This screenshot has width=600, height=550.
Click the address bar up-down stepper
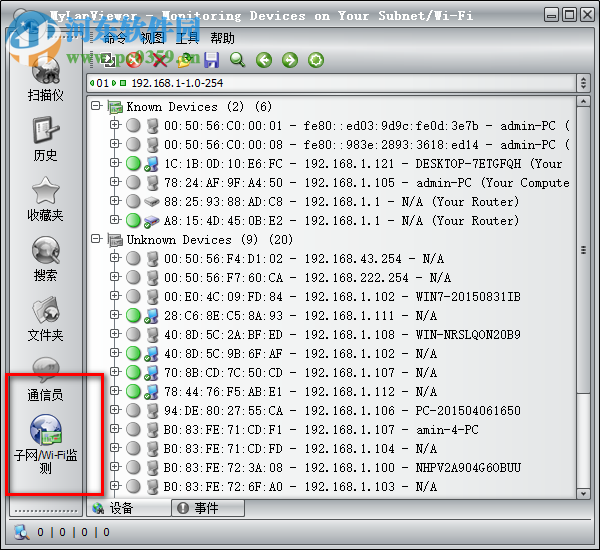pyautogui.click(x=583, y=83)
